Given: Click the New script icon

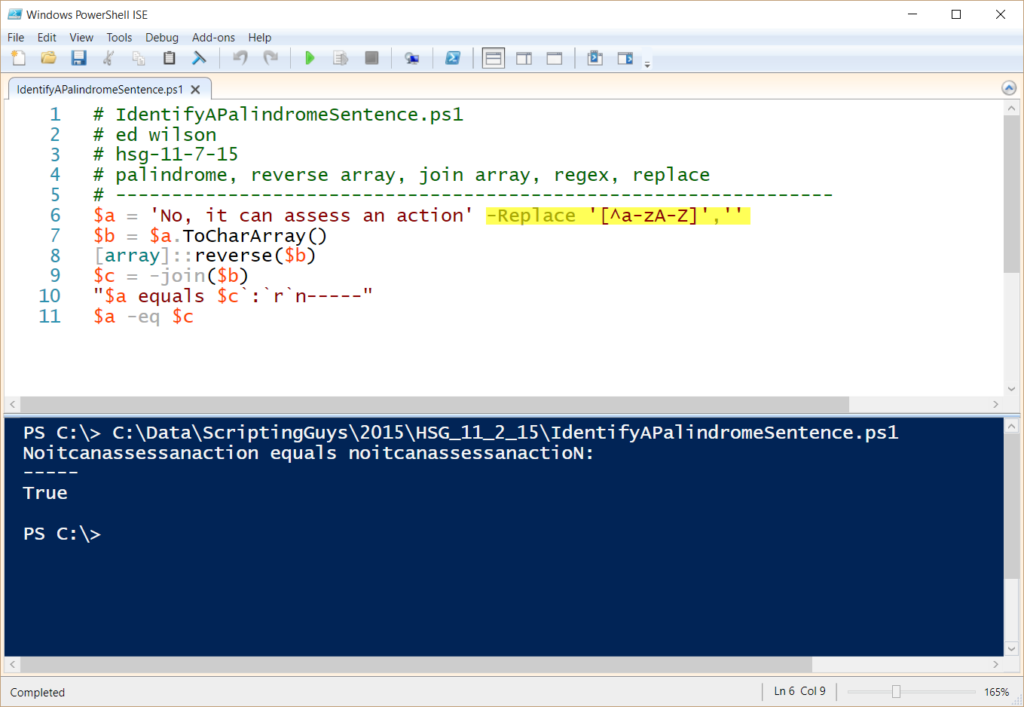Looking at the screenshot, I should point(18,59).
